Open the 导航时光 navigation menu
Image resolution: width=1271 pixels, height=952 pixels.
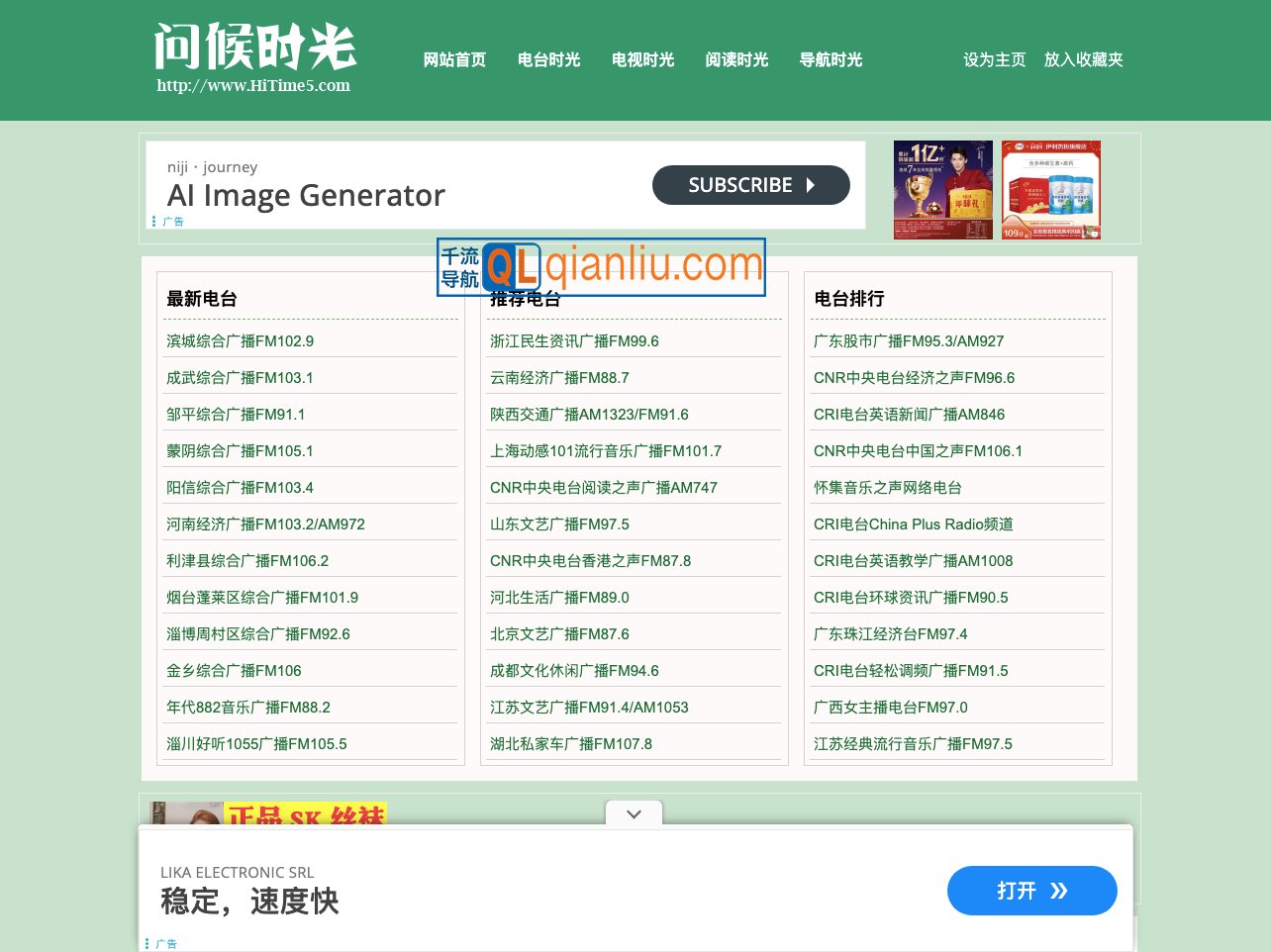(x=831, y=59)
